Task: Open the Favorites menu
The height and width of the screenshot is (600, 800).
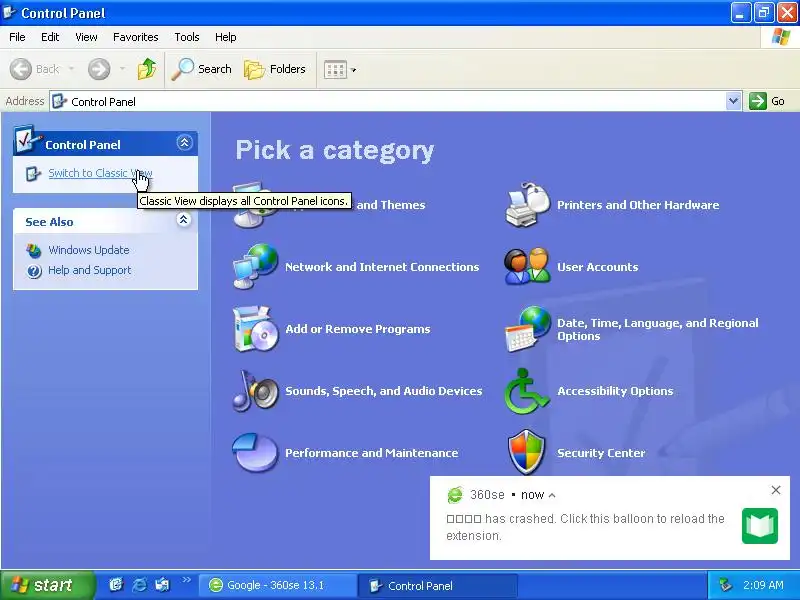Action: [136, 37]
